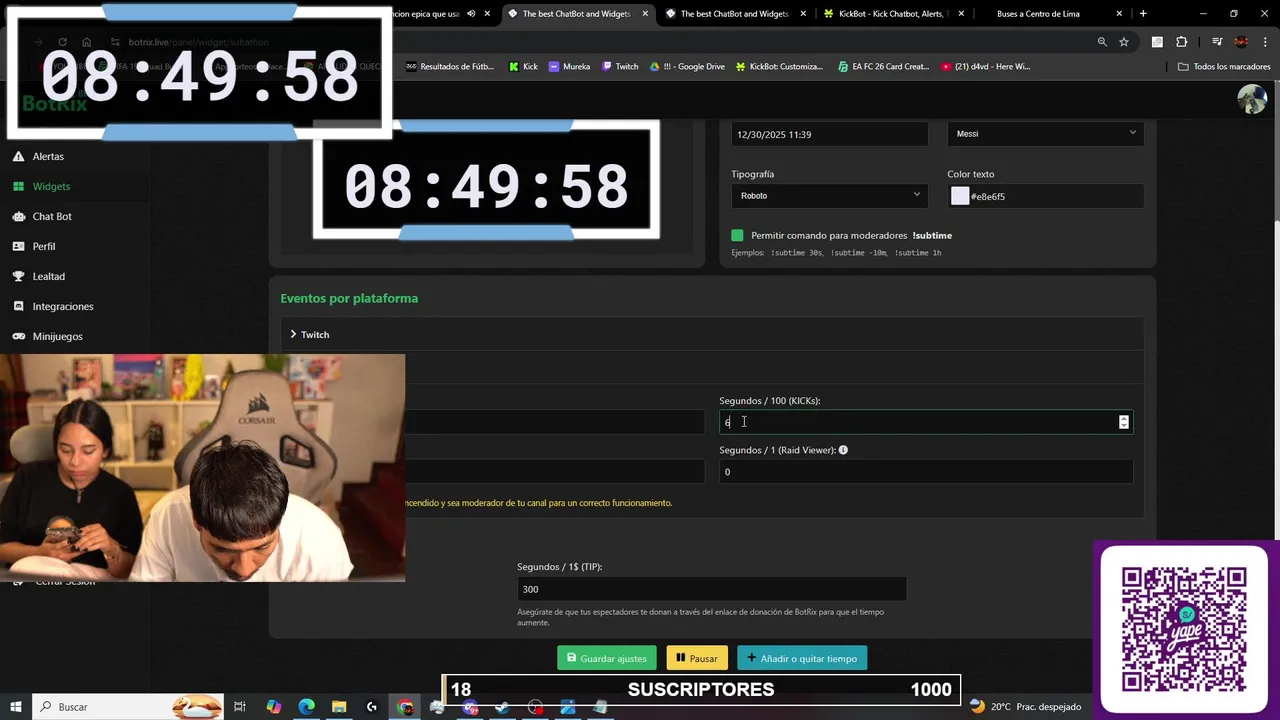The image size is (1280, 720).
Task: Open the Mureka bookmark
Action: [569, 66]
